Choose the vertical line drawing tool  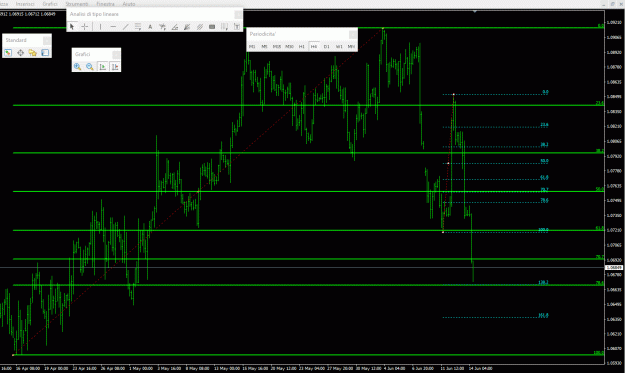(100, 27)
